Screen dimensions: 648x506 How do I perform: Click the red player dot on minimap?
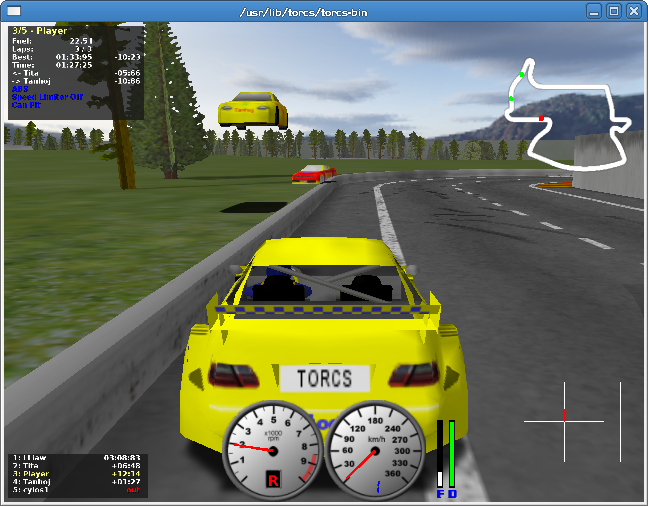pyautogui.click(x=541, y=119)
